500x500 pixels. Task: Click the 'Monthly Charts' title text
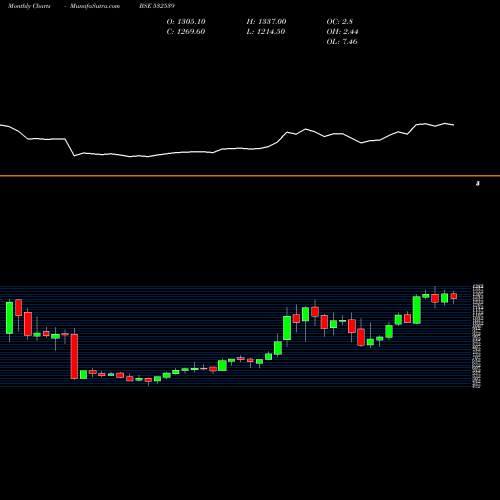(x=29, y=6)
